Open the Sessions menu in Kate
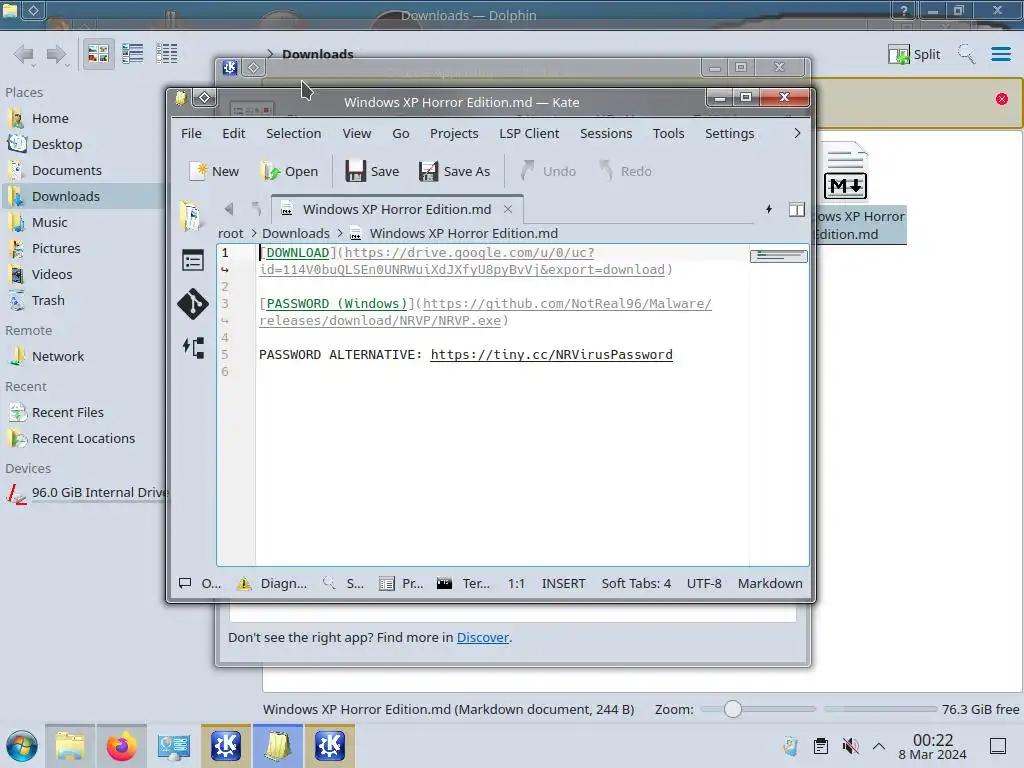Screen dimensions: 1024x768 tap(606, 133)
